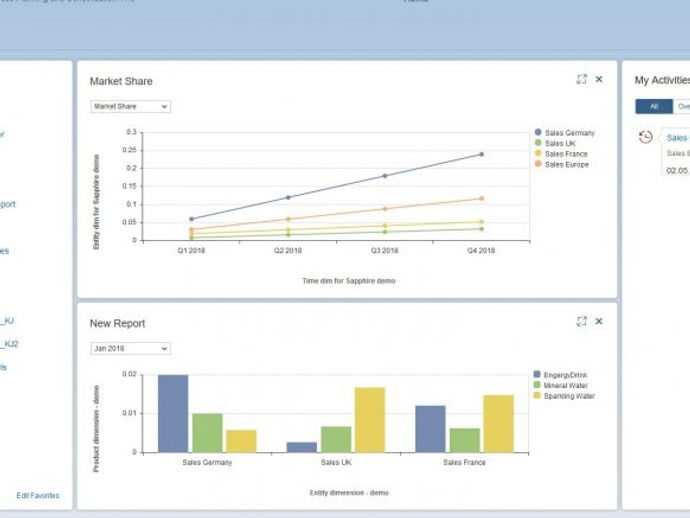Open the Sales activity link in My Activities
Image resolution: width=690 pixels, height=518 pixels.
point(678,138)
